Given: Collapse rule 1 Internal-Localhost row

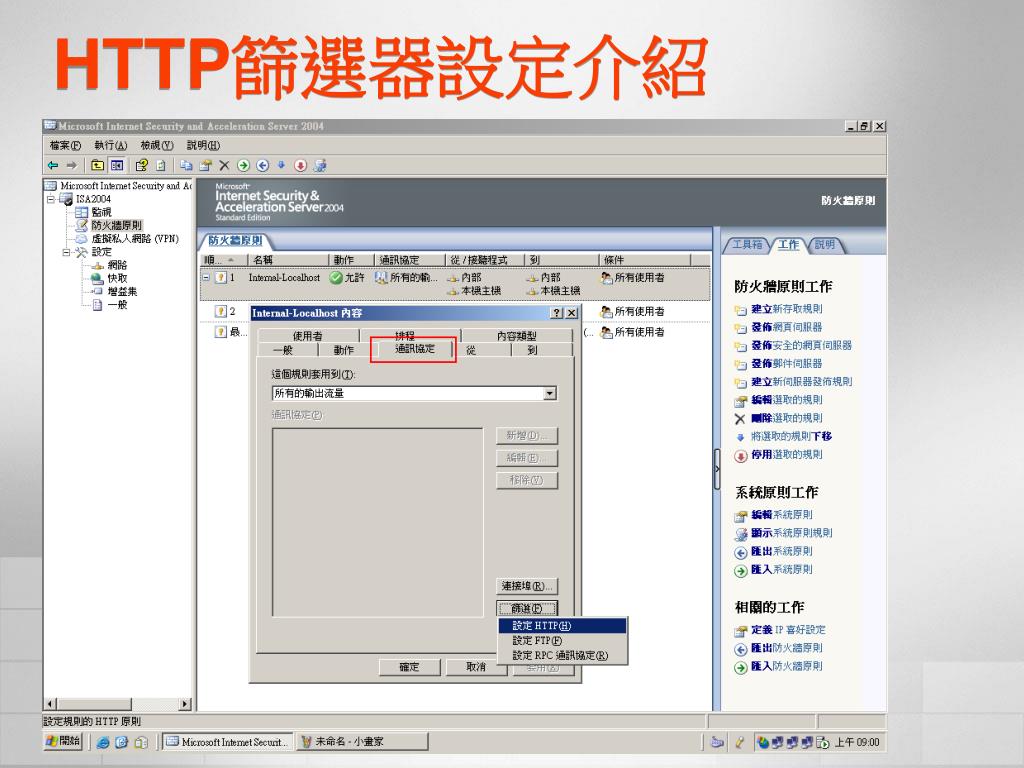Looking at the screenshot, I should click(x=206, y=278).
